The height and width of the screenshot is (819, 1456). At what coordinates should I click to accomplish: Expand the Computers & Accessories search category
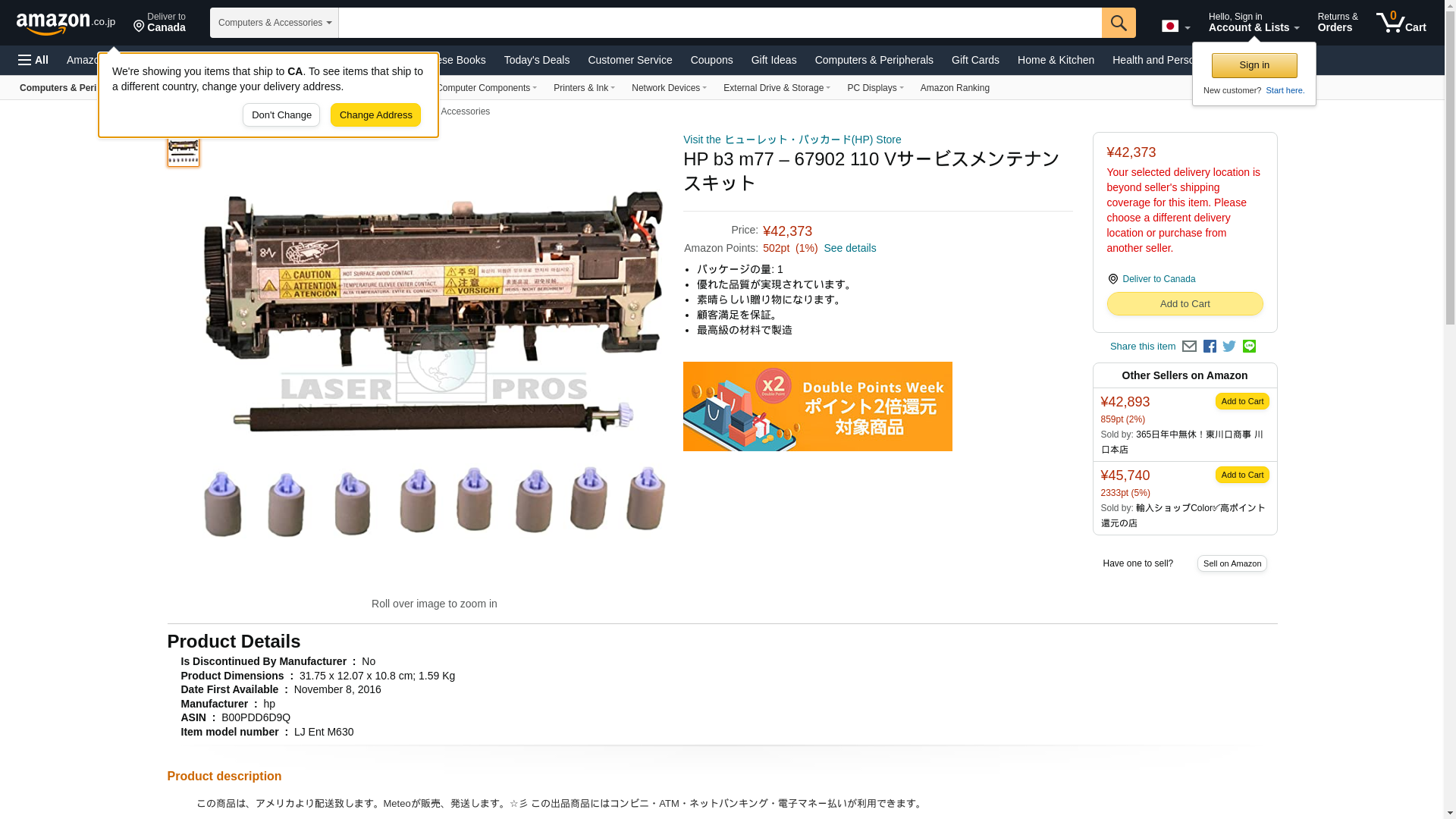point(275,23)
